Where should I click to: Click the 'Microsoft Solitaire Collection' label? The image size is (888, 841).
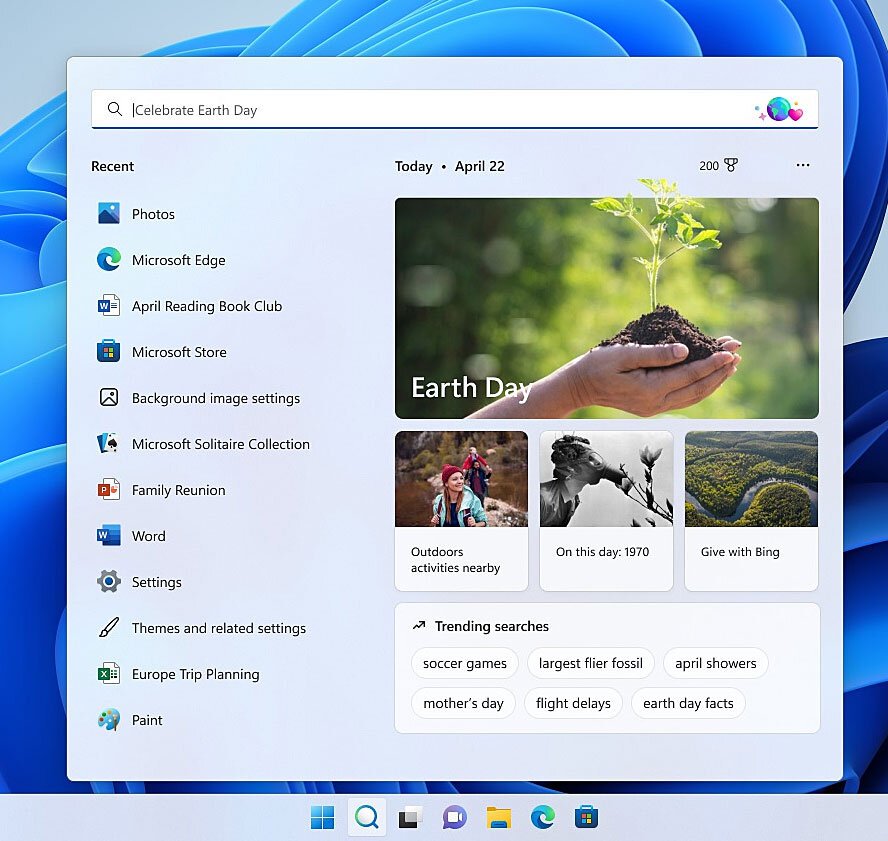coord(221,444)
